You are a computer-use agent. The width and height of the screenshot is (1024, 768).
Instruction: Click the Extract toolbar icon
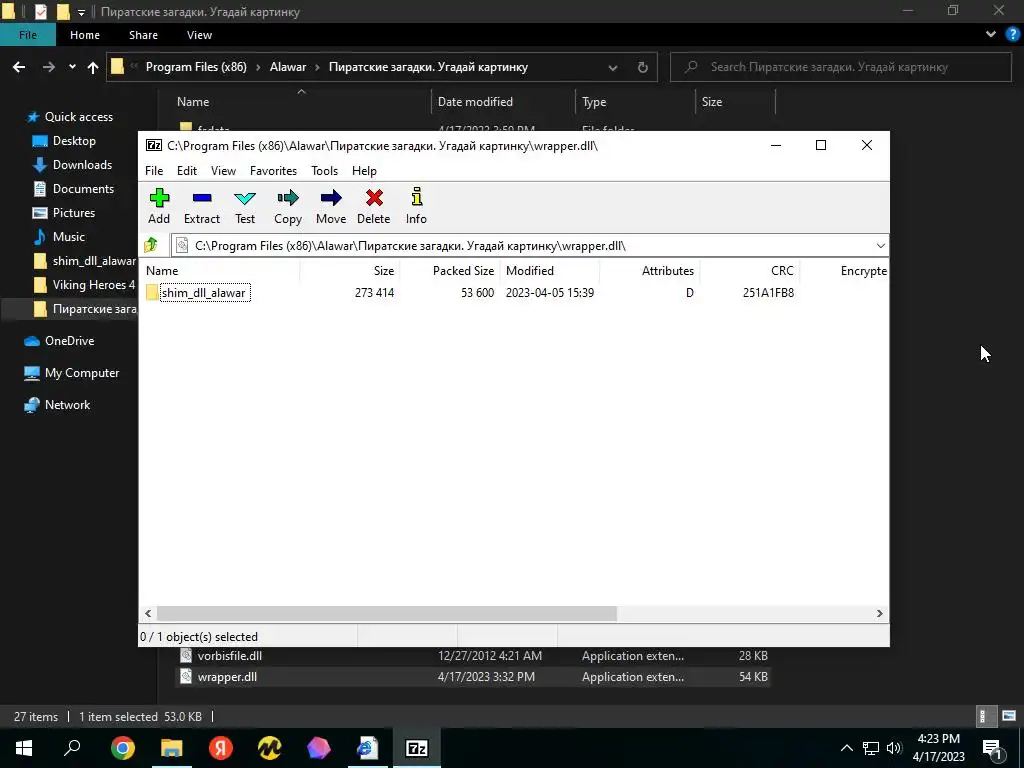202,206
